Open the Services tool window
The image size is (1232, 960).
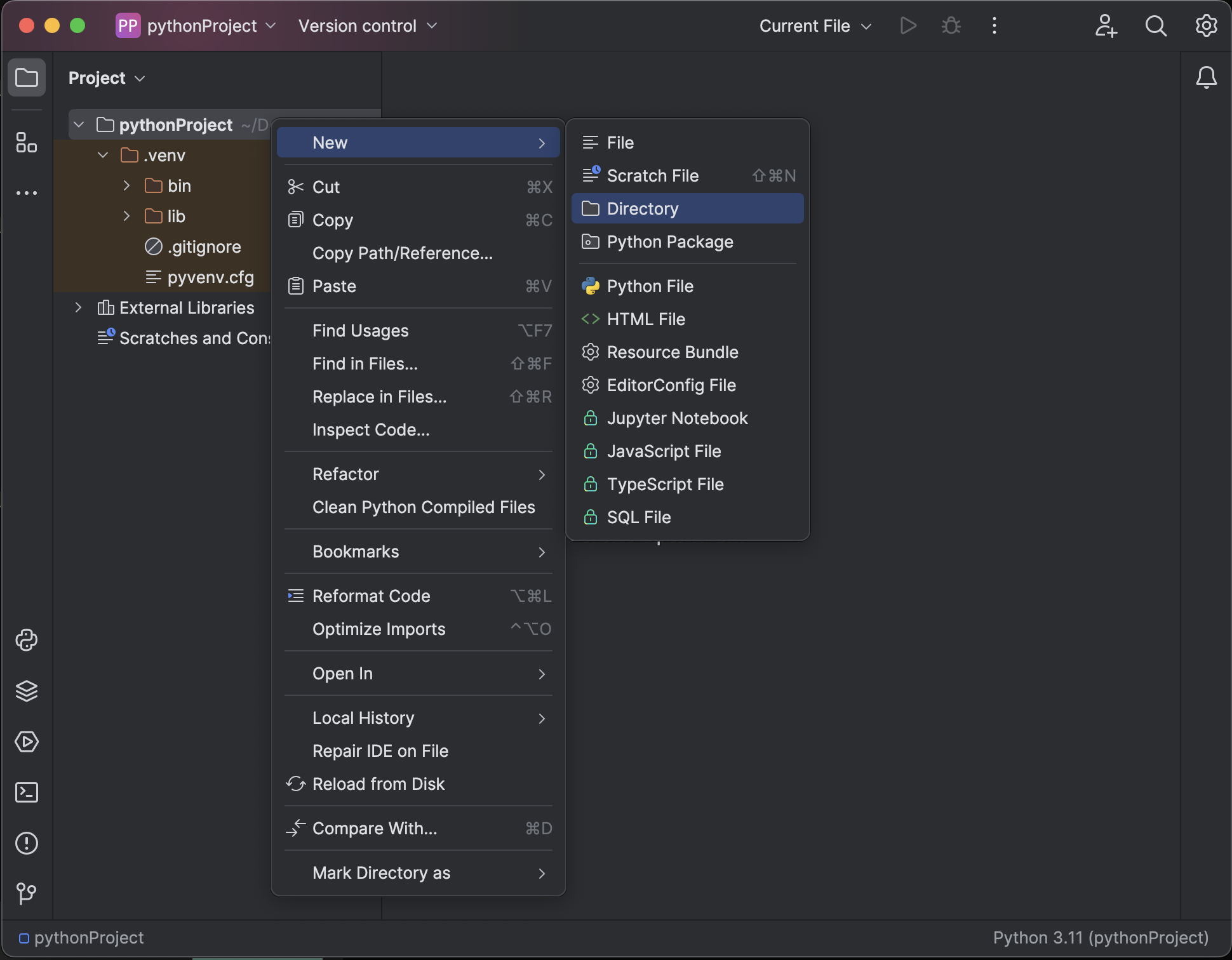[27, 742]
